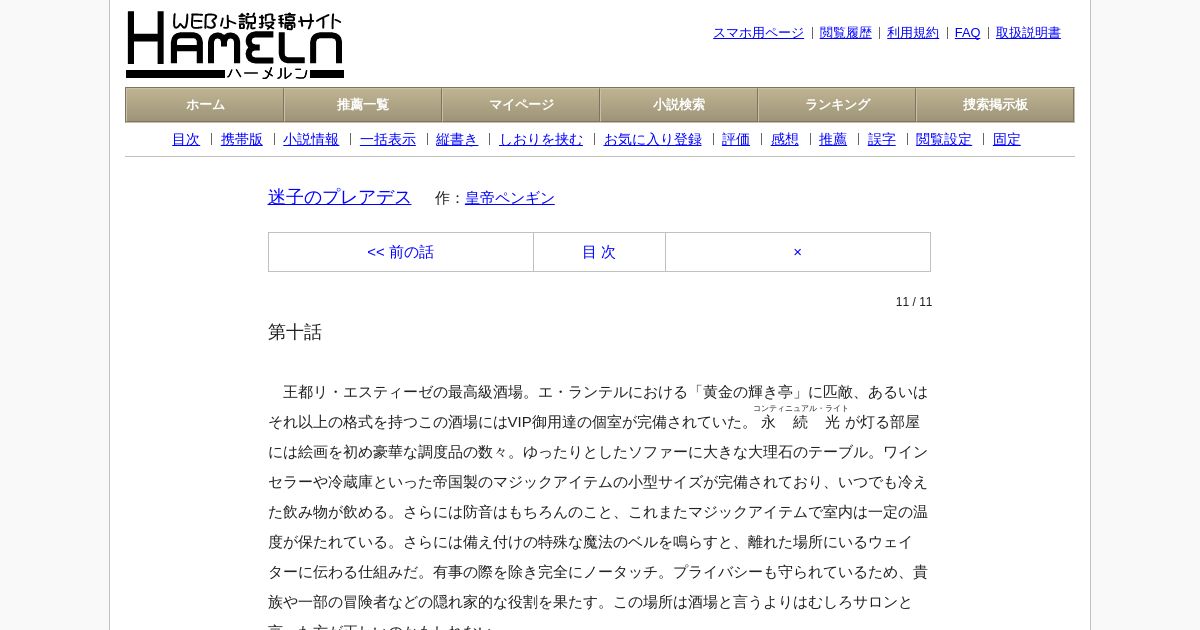Go to previous chapter << 前の話
This screenshot has height=630, width=1200.
click(x=401, y=252)
